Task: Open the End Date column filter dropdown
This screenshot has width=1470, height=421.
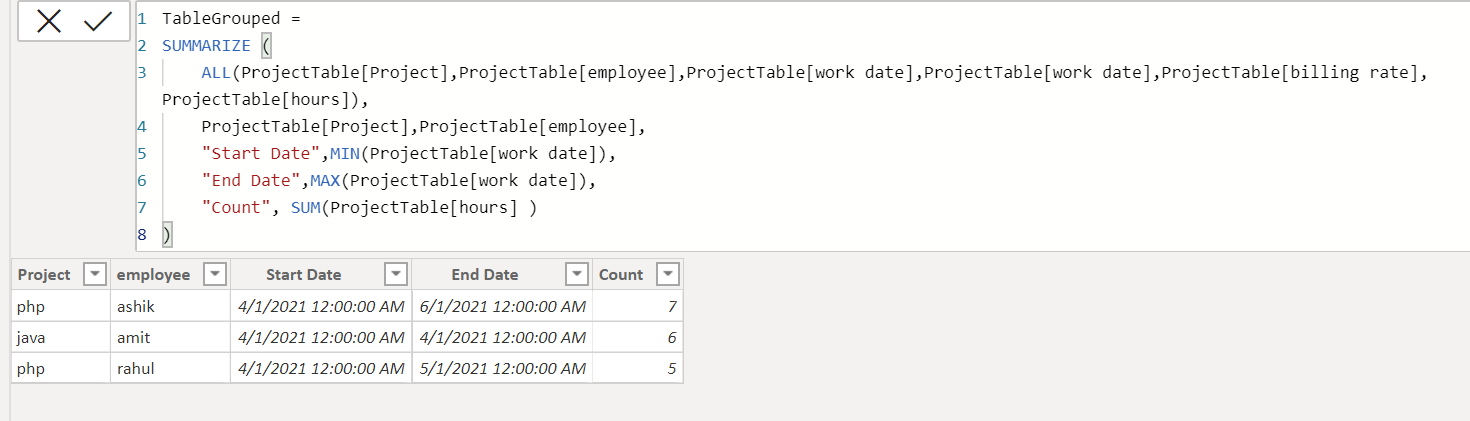Action: [x=577, y=275]
